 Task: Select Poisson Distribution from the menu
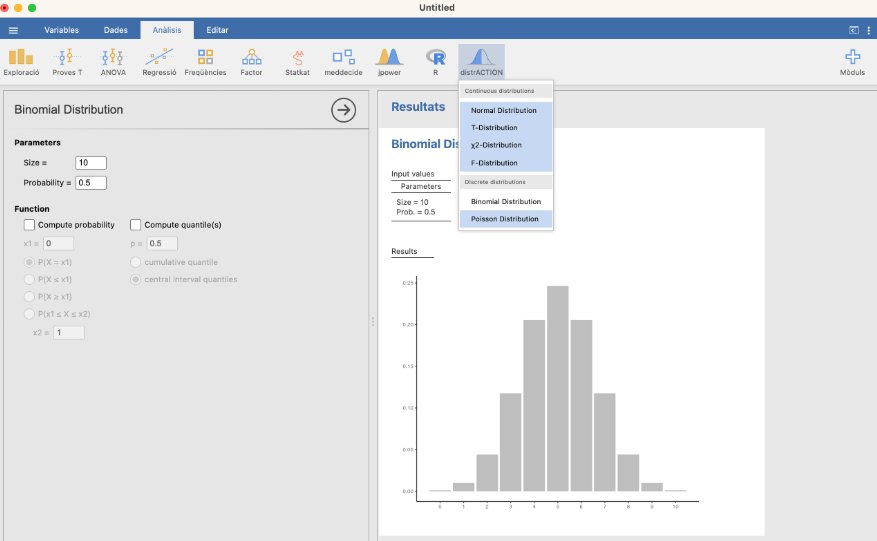click(506, 219)
